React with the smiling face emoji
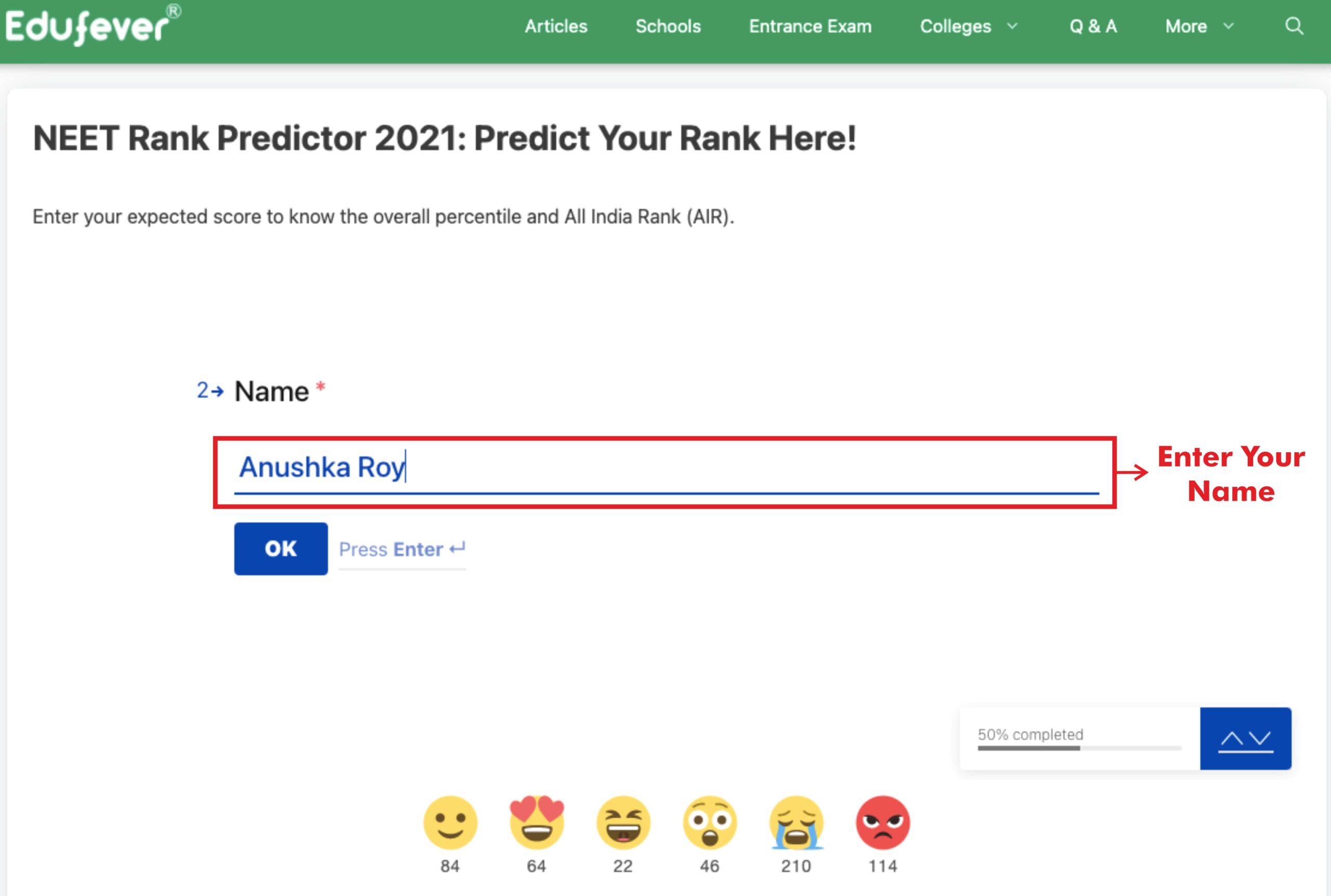 450,822
